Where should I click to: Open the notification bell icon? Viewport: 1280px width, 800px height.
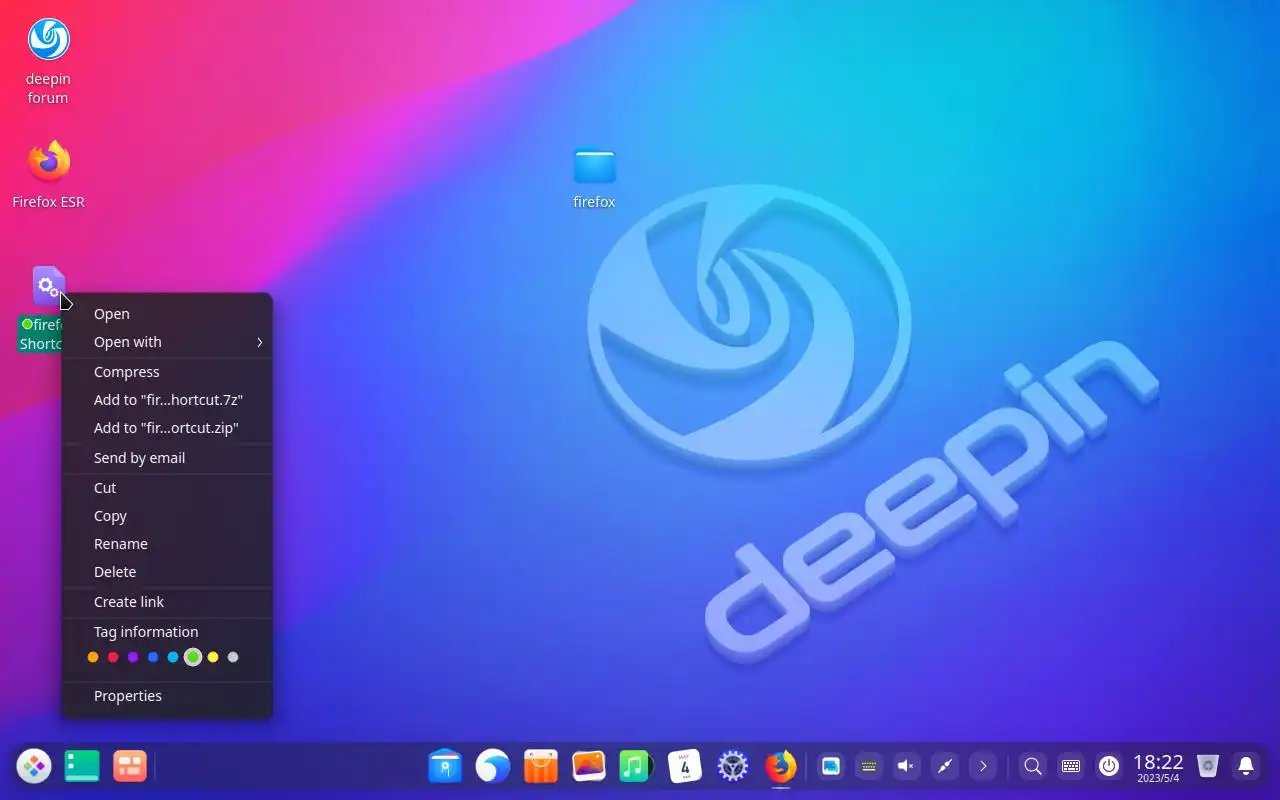click(x=1246, y=767)
